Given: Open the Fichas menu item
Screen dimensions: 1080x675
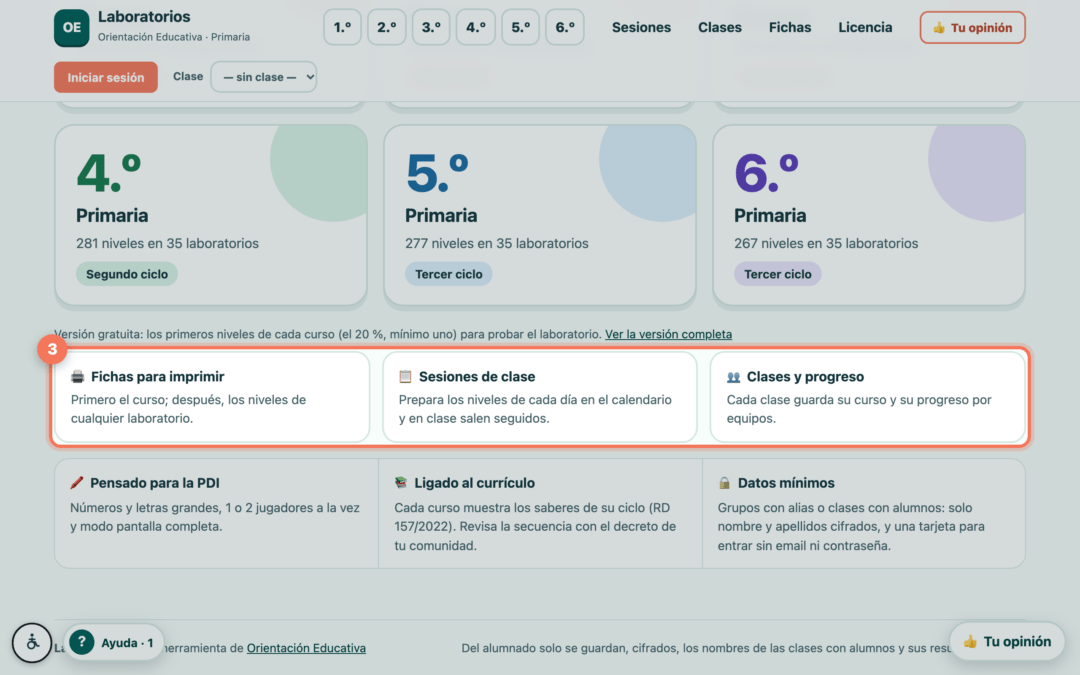Looking at the screenshot, I should click(790, 28).
